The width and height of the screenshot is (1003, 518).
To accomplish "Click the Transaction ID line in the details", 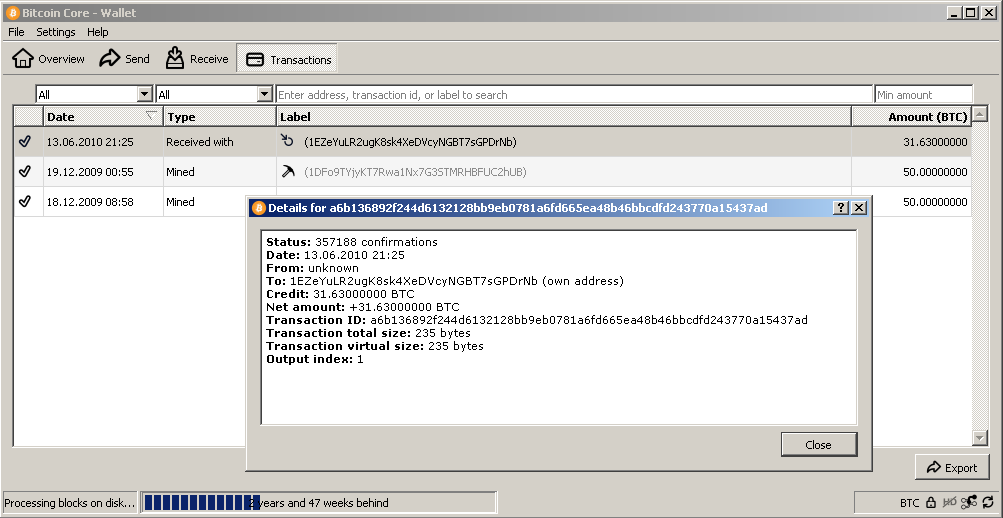I will [x=537, y=320].
